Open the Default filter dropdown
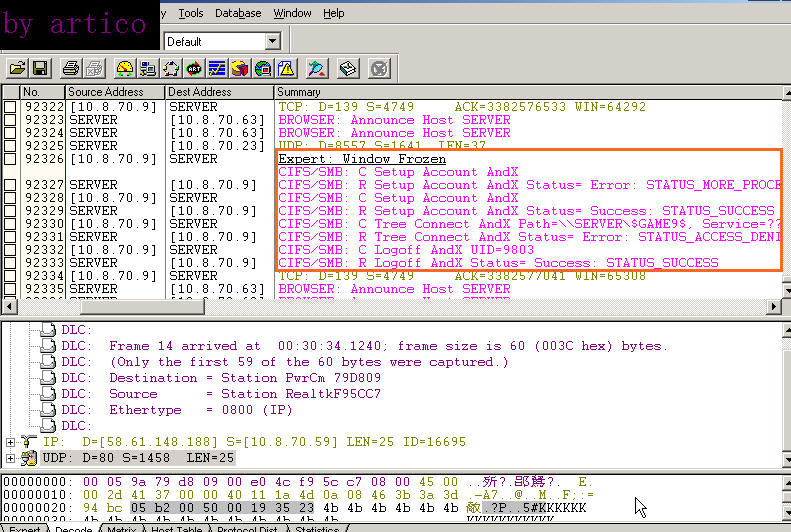Viewport: 791px width, 532px height. click(x=272, y=41)
